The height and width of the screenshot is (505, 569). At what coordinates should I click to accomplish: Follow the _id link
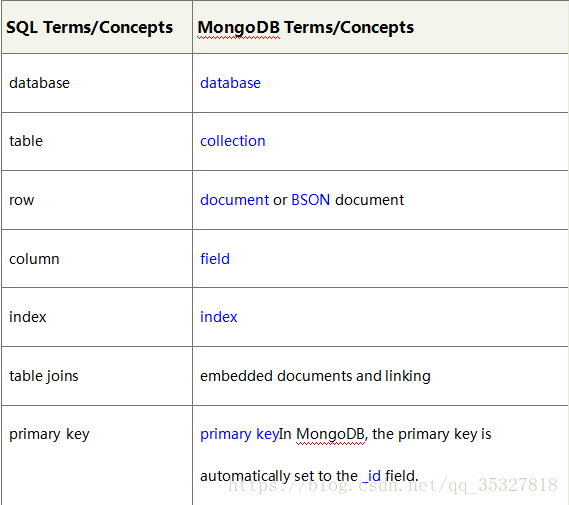pyautogui.click(x=372, y=476)
